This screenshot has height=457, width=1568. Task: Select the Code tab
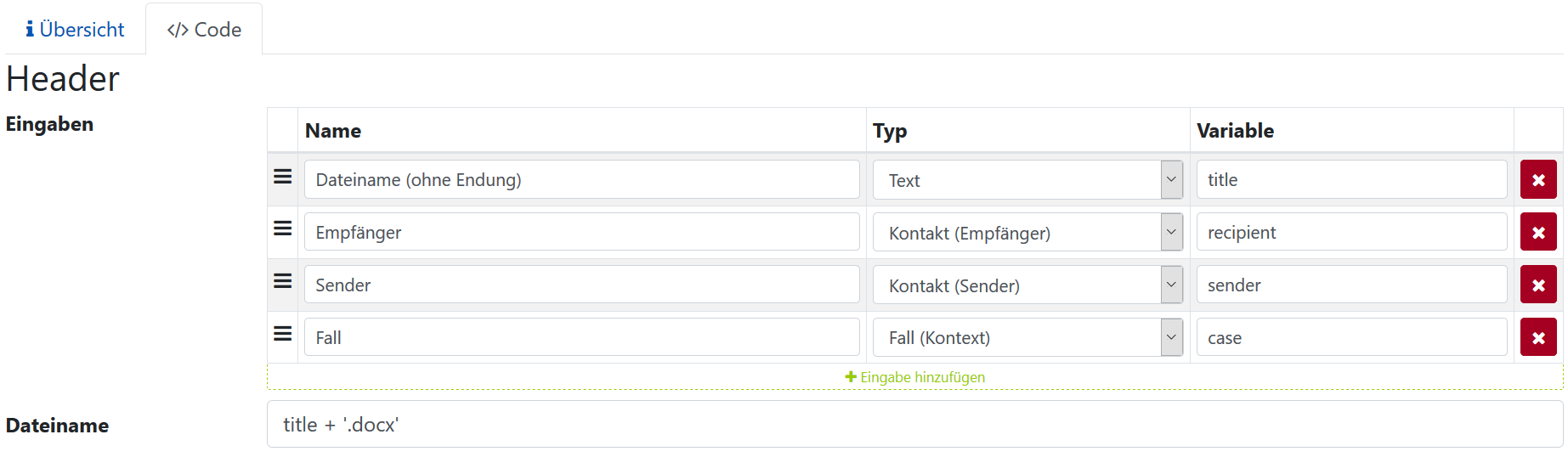(204, 30)
